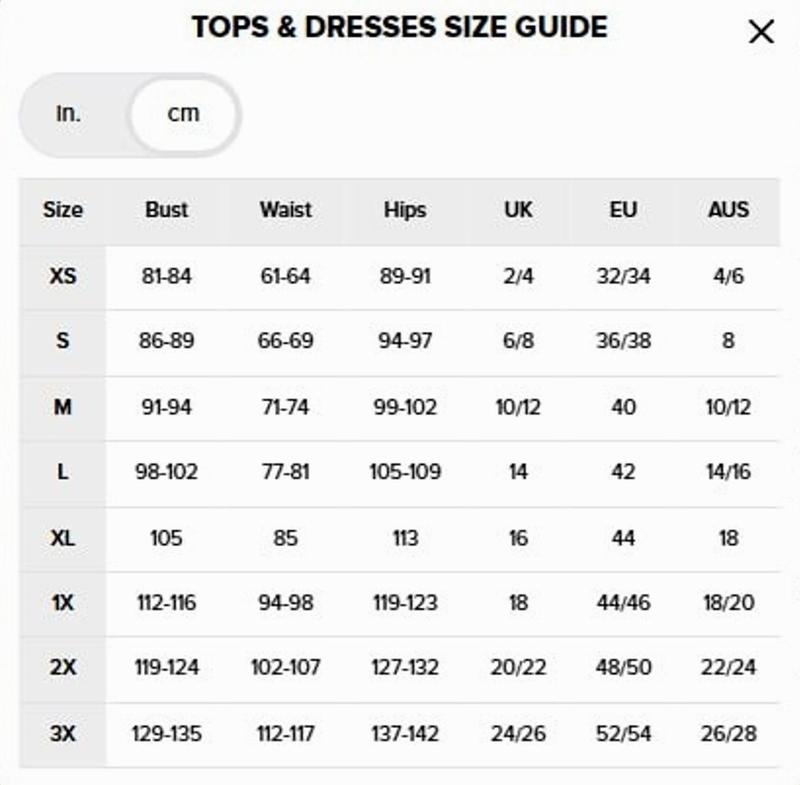Click the Waist column header
Screen dimensions: 800x785
286,210
